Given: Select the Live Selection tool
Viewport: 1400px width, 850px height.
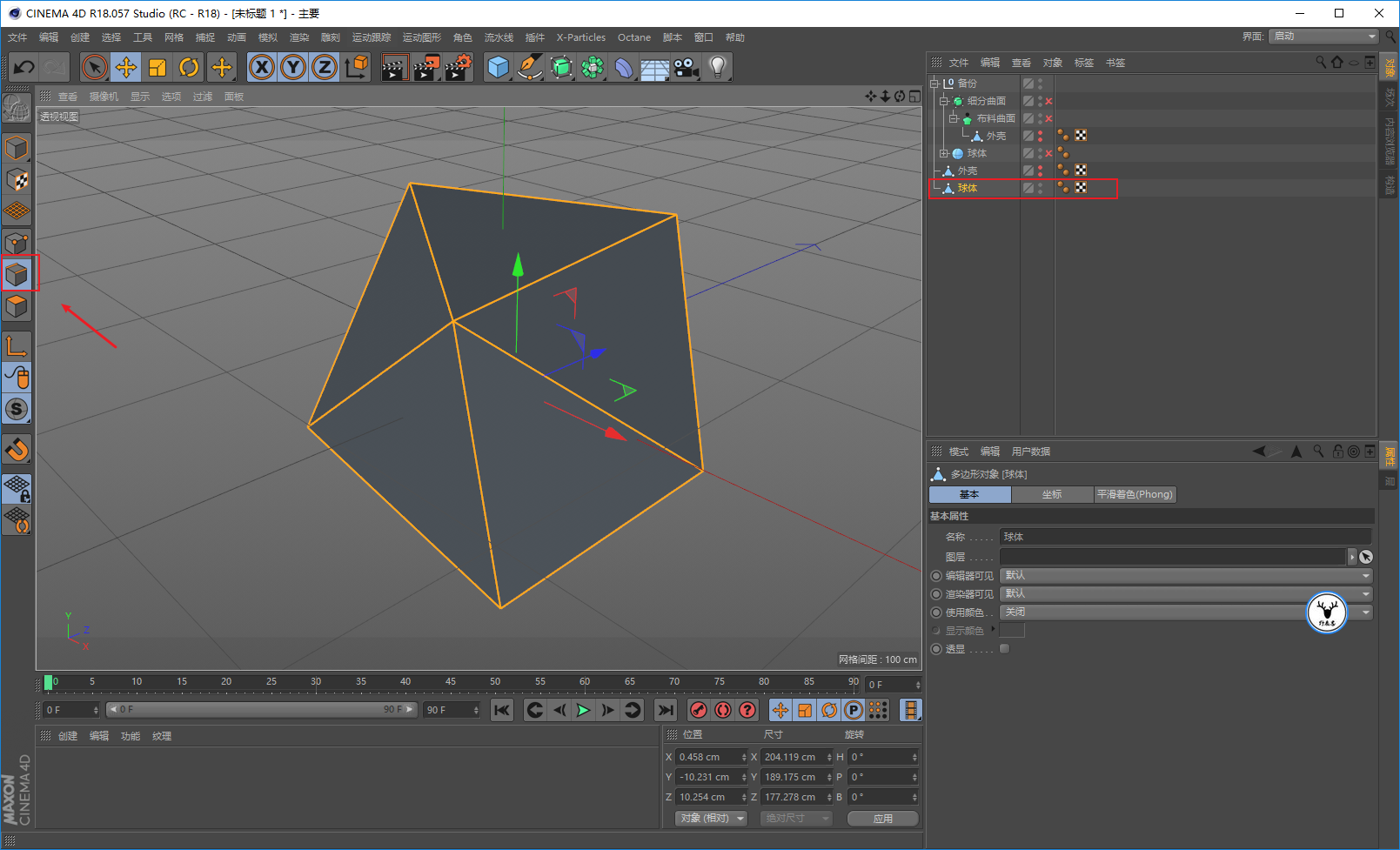Looking at the screenshot, I should [x=95, y=67].
